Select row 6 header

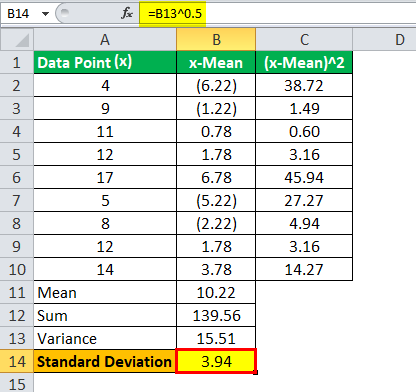coord(17,177)
